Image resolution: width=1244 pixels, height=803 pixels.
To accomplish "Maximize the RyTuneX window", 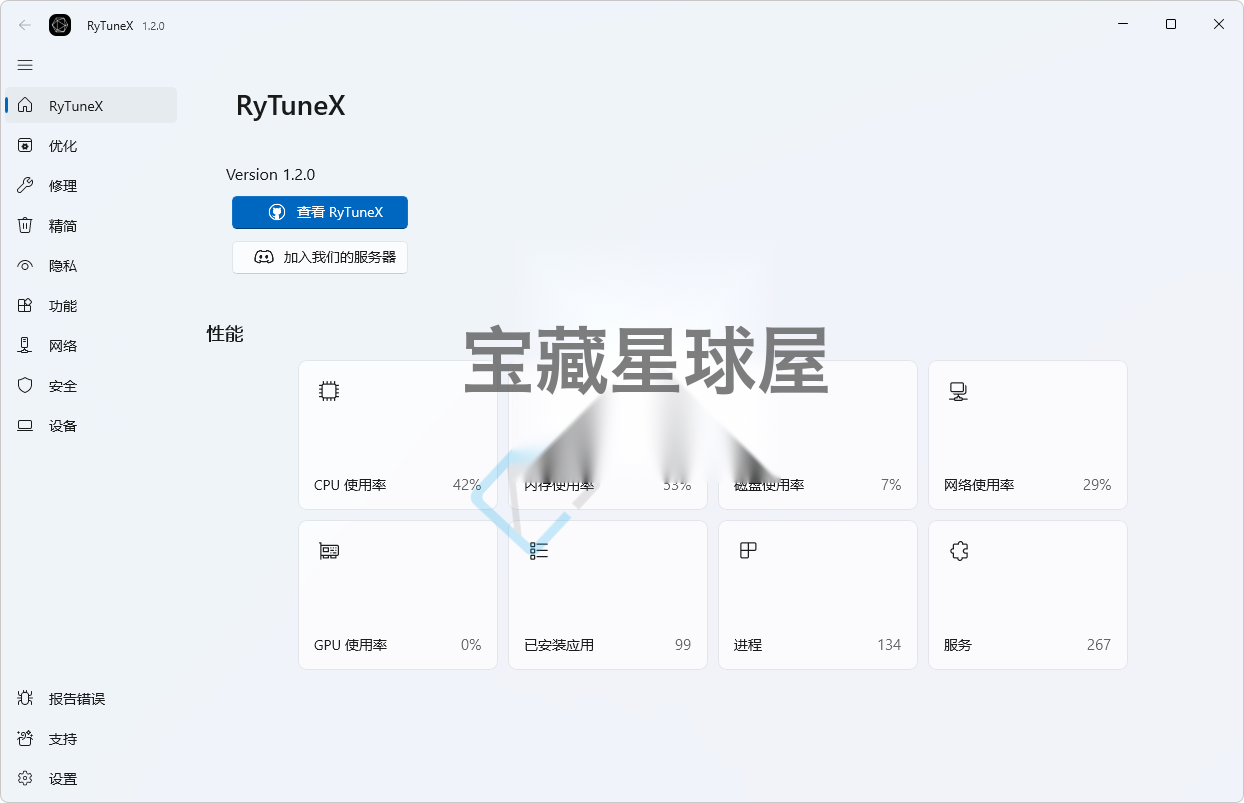I will (1171, 25).
